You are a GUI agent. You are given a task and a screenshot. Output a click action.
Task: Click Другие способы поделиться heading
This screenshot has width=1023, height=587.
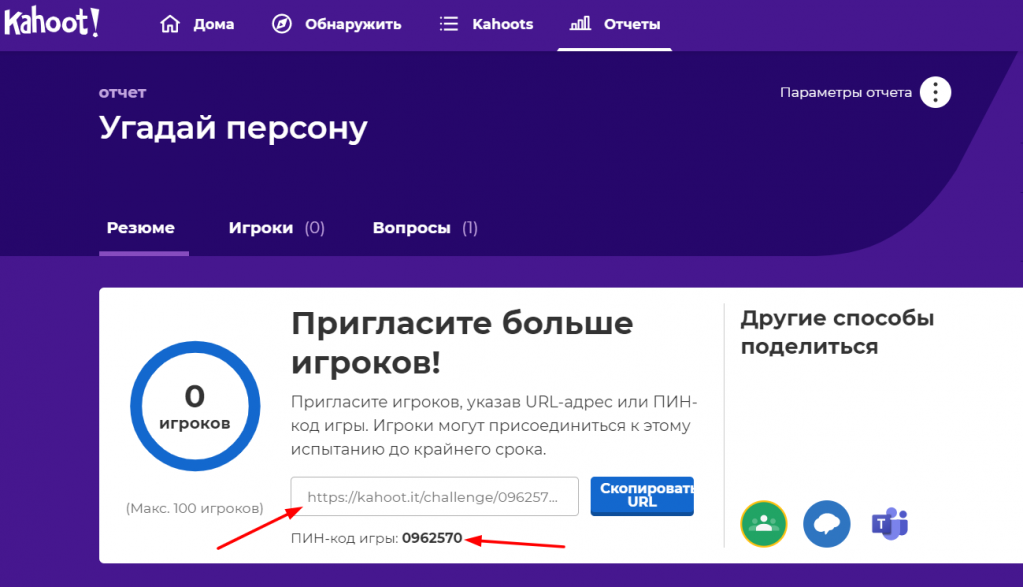(837, 332)
